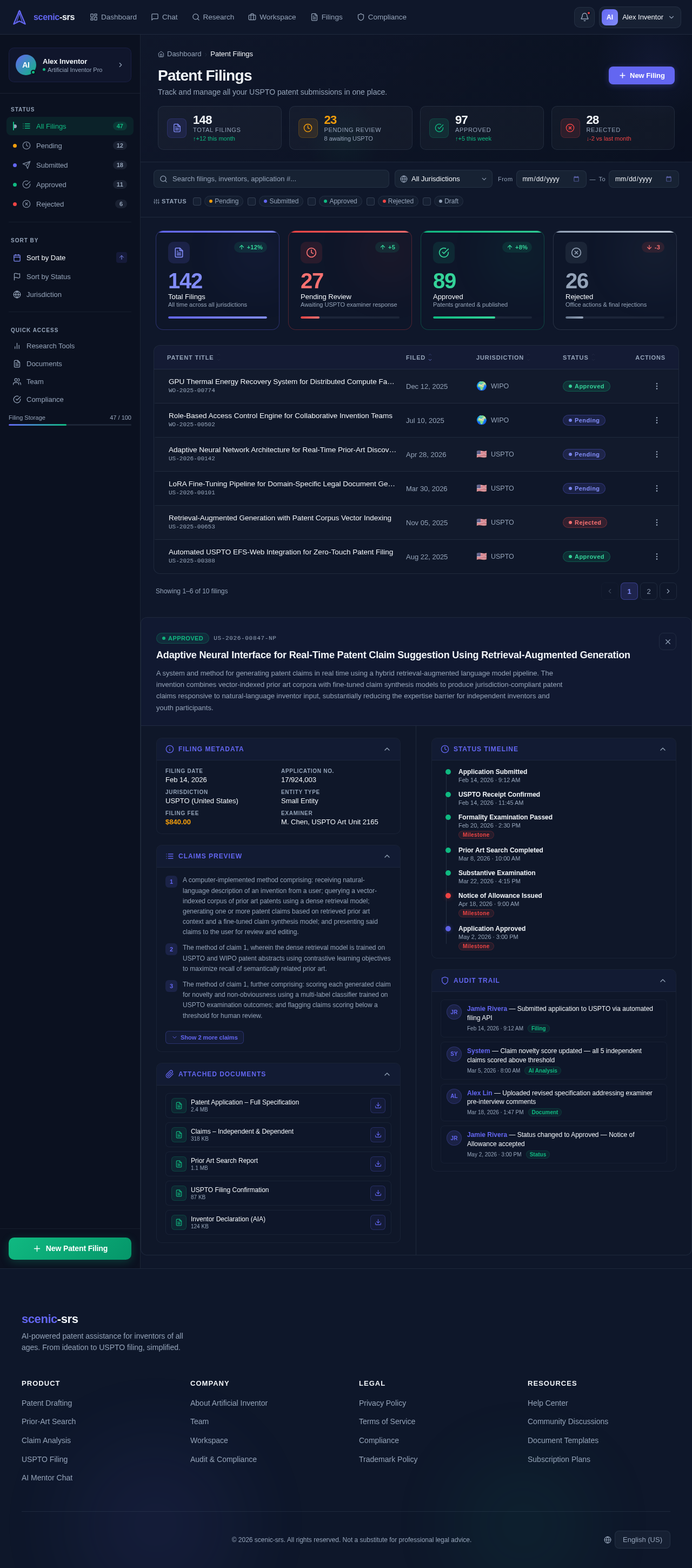Select Pending filter in sidebar
Image resolution: width=692 pixels, height=1568 pixels.
click(x=70, y=145)
